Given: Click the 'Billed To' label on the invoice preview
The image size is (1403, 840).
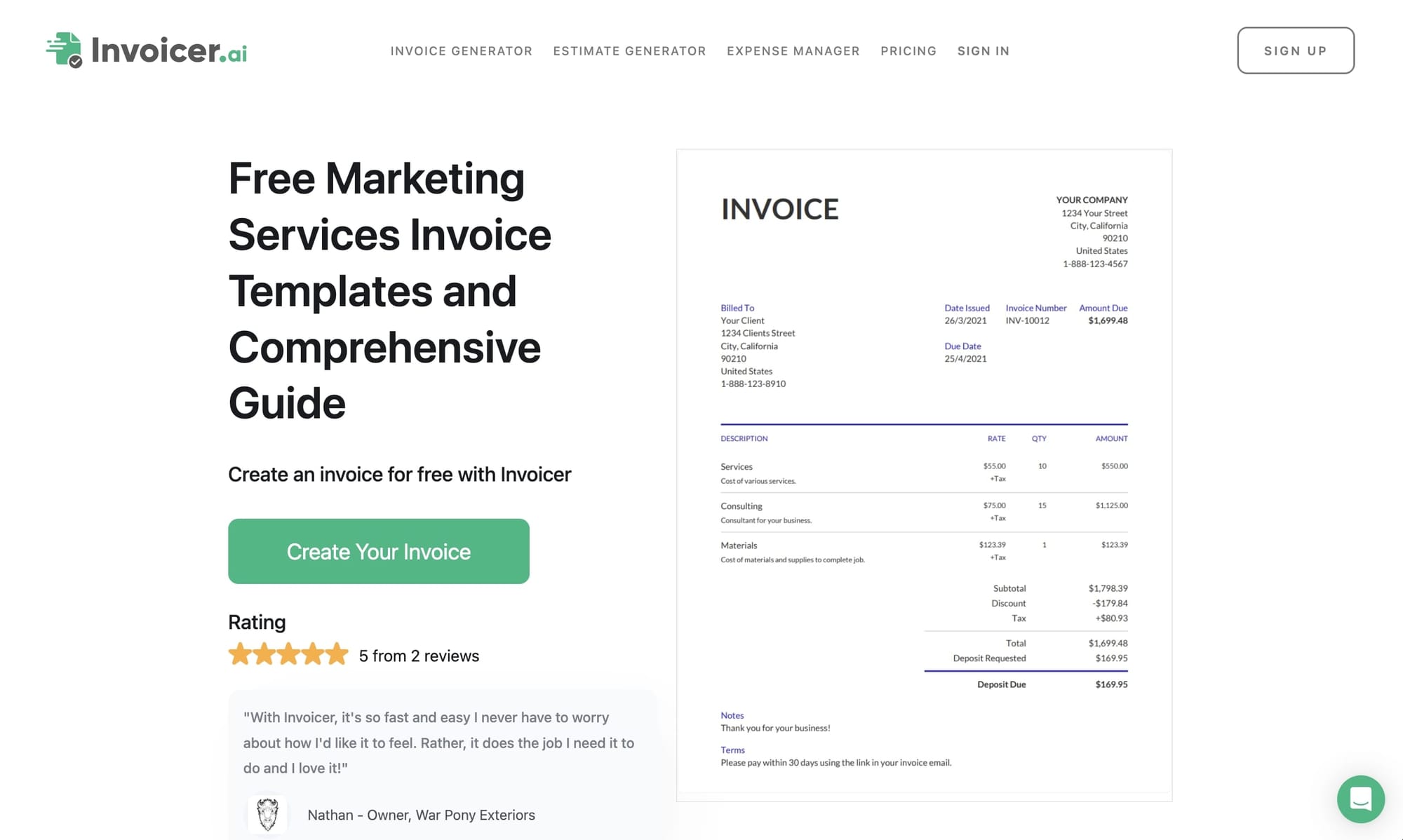Looking at the screenshot, I should click(737, 308).
